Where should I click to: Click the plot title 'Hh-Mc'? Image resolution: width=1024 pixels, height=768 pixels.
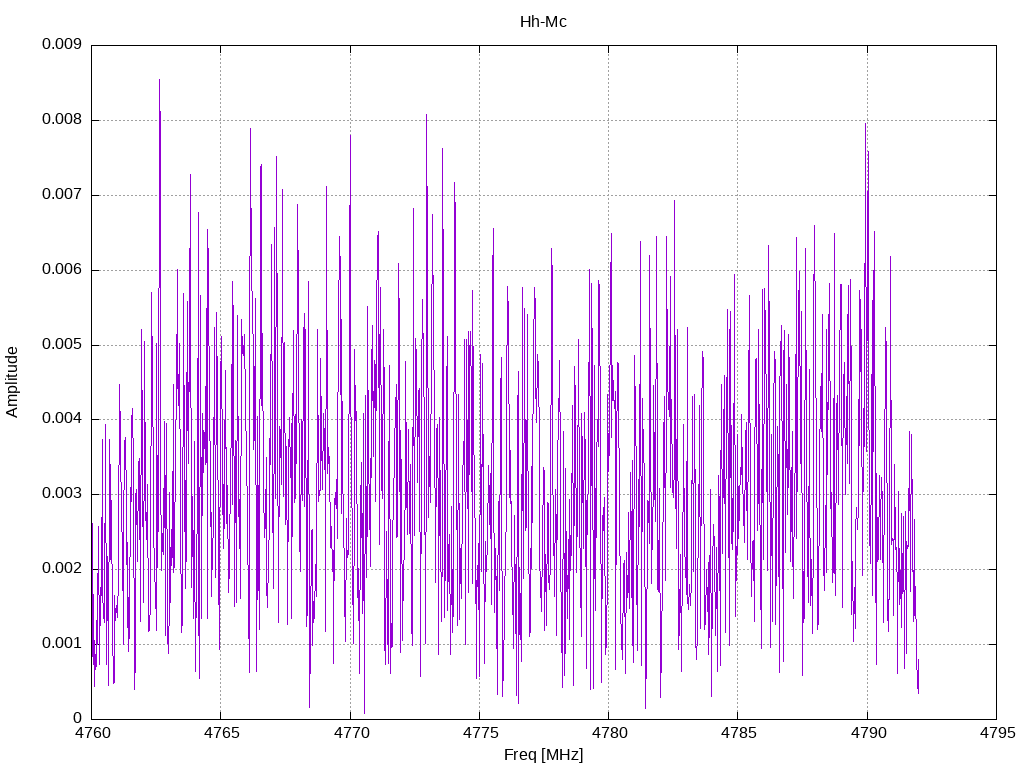point(543,22)
